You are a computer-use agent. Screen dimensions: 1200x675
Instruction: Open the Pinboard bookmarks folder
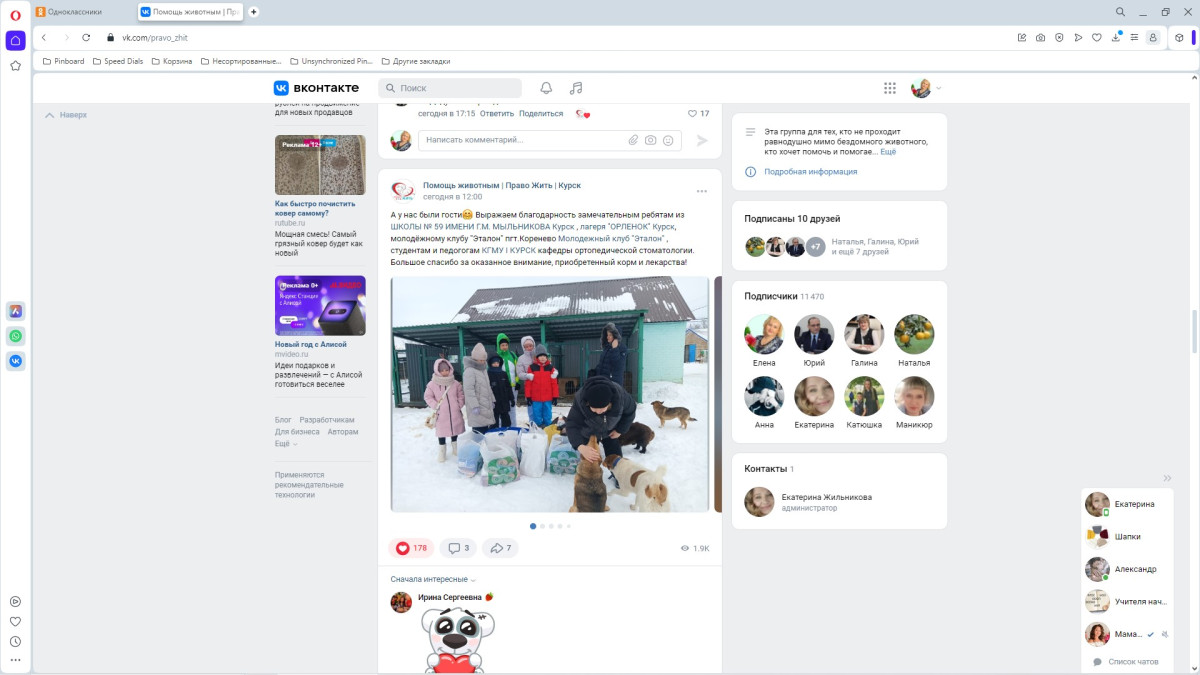63,61
